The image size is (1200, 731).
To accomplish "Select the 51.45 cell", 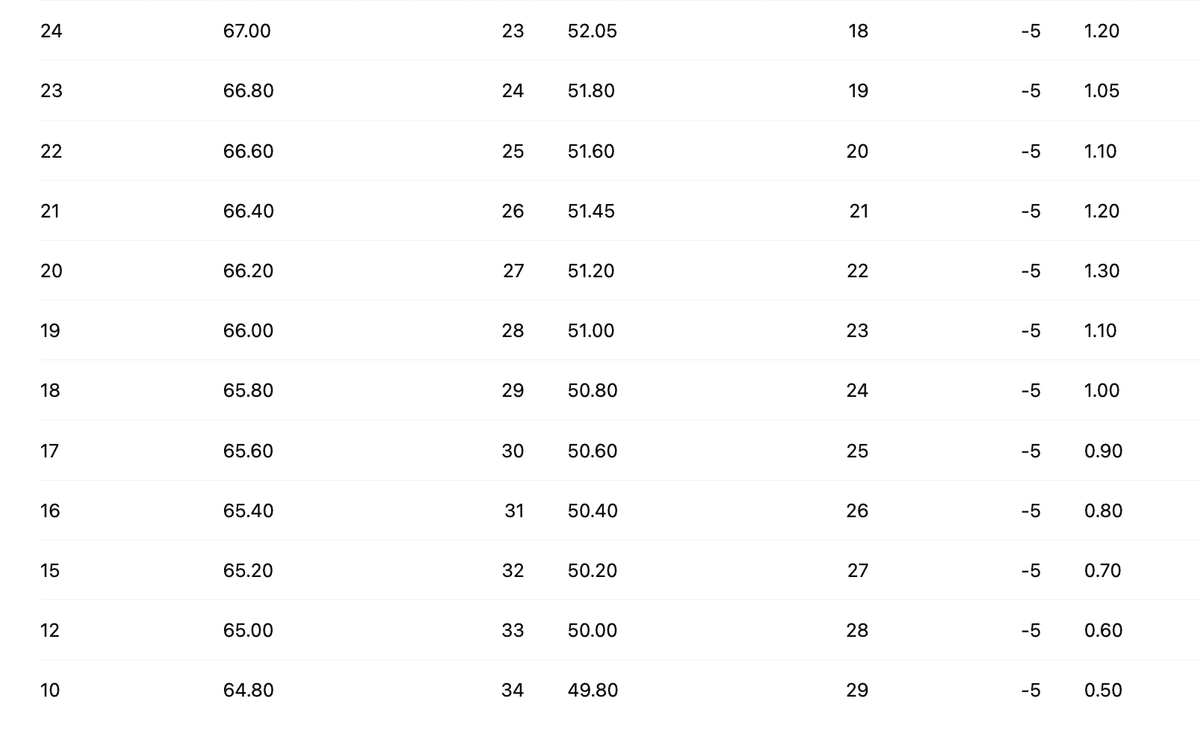I will 591,211.
